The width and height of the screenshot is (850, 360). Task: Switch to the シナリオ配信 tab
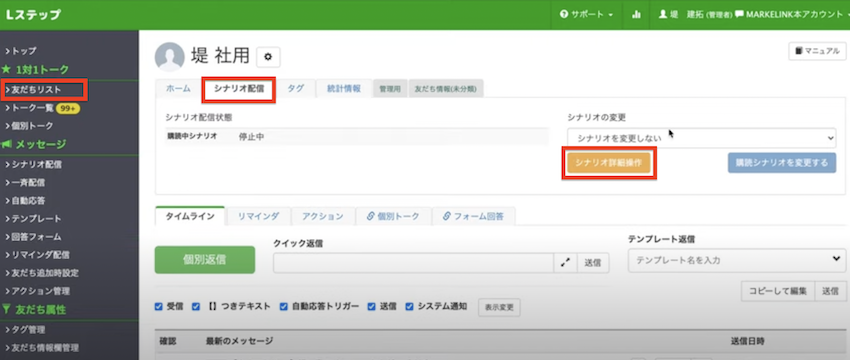click(239, 89)
